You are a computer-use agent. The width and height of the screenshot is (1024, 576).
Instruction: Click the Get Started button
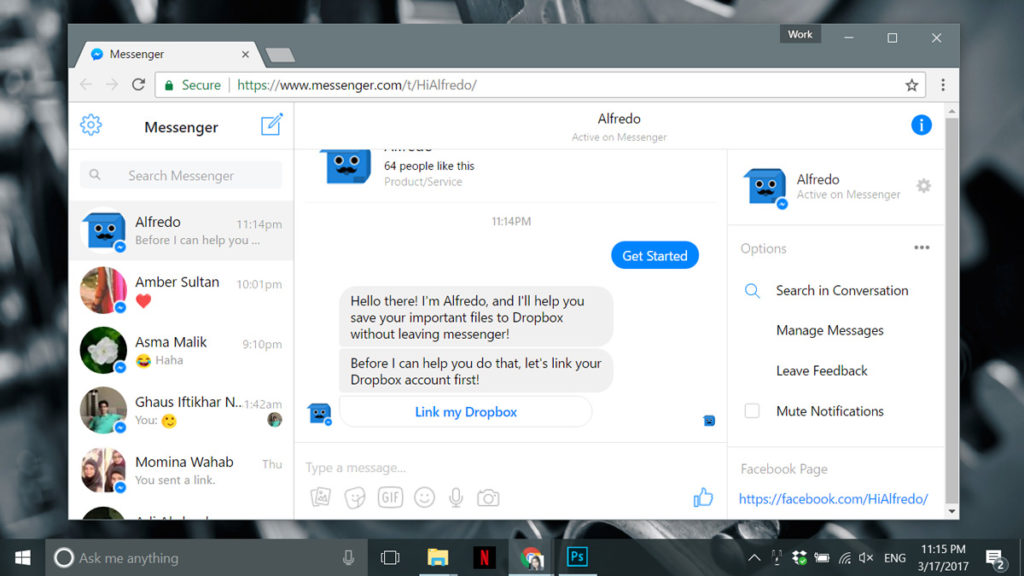coord(654,255)
